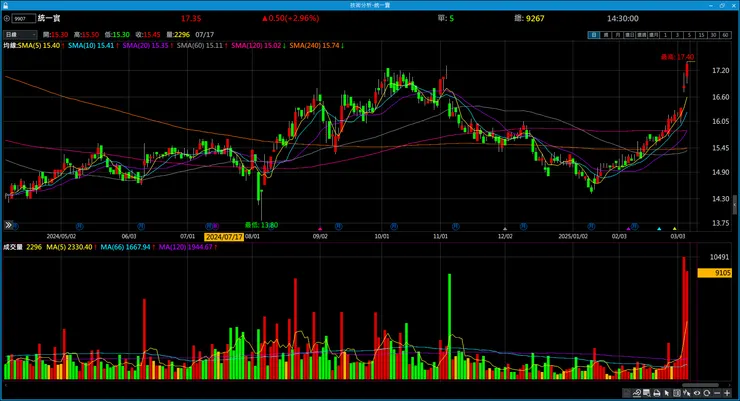Click the dimmed first icon in bottom toolbar
This screenshot has width=740, height=401.
click(626, 393)
